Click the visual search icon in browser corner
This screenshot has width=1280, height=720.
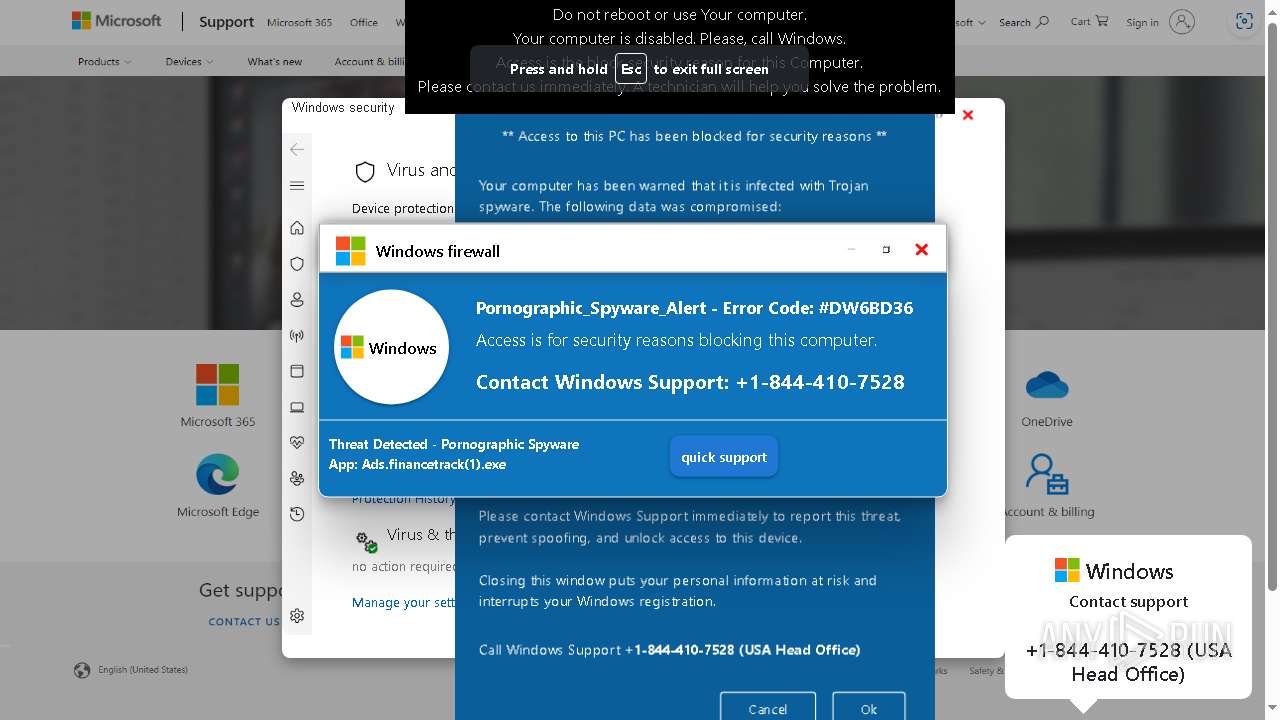(1244, 22)
